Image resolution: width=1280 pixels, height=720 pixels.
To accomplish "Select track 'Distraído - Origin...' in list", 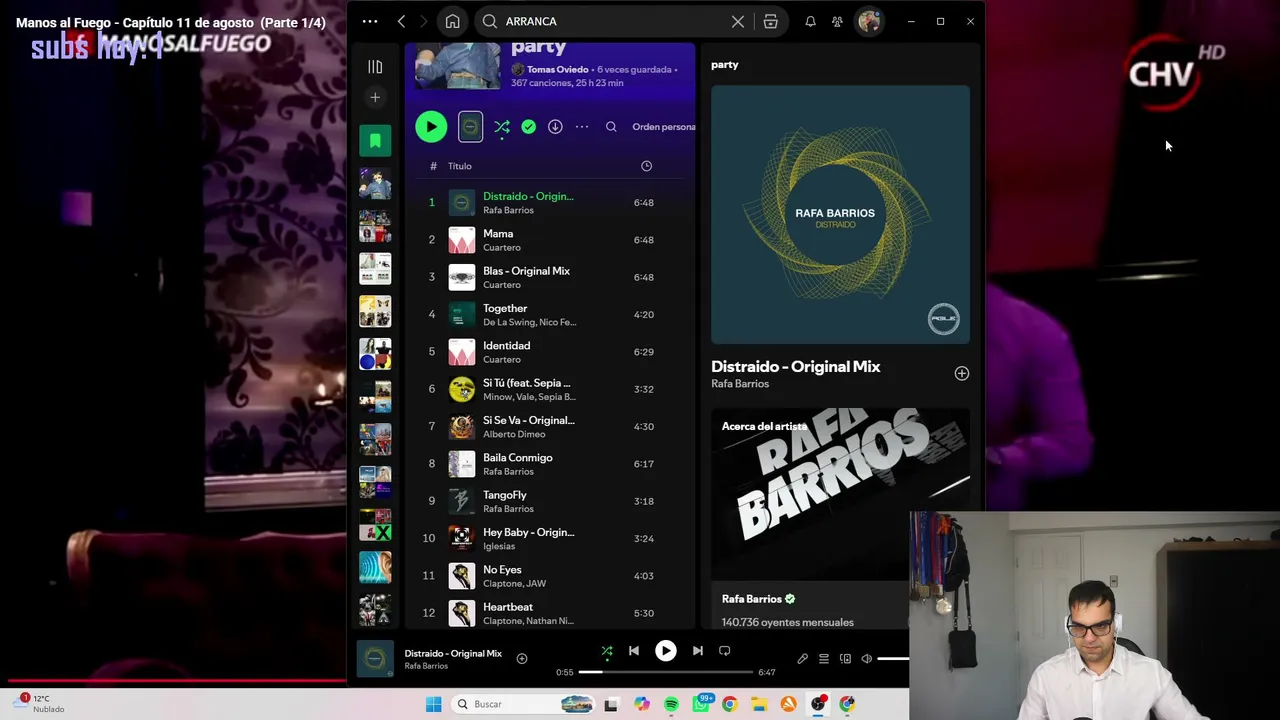I will point(548,203).
